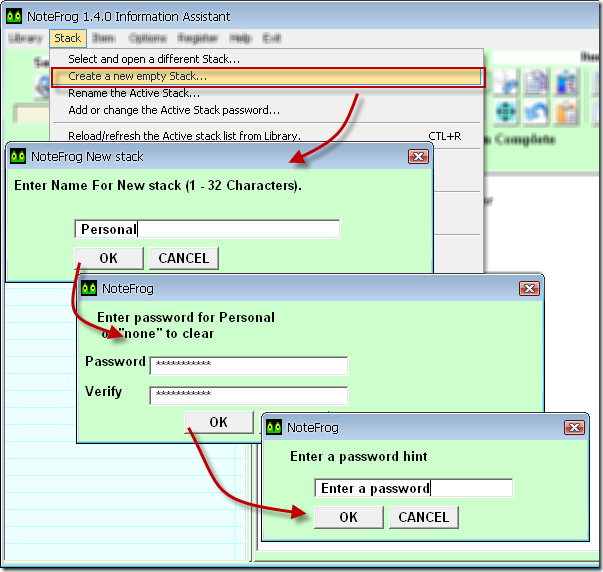
Task: Click the grid with blue arrow toolbar icon
Action: point(506,82)
